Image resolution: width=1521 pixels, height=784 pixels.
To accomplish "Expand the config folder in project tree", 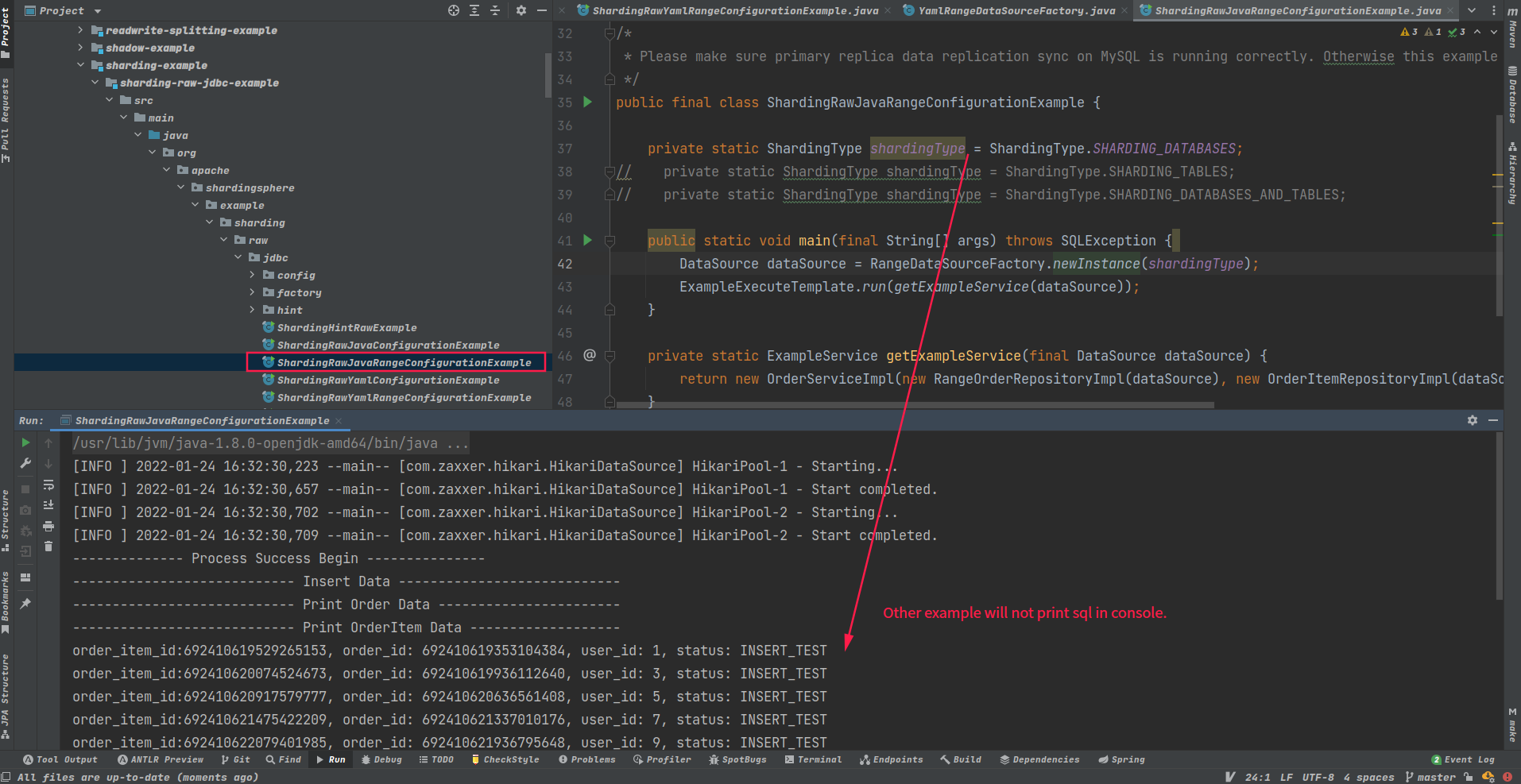I will (x=252, y=275).
